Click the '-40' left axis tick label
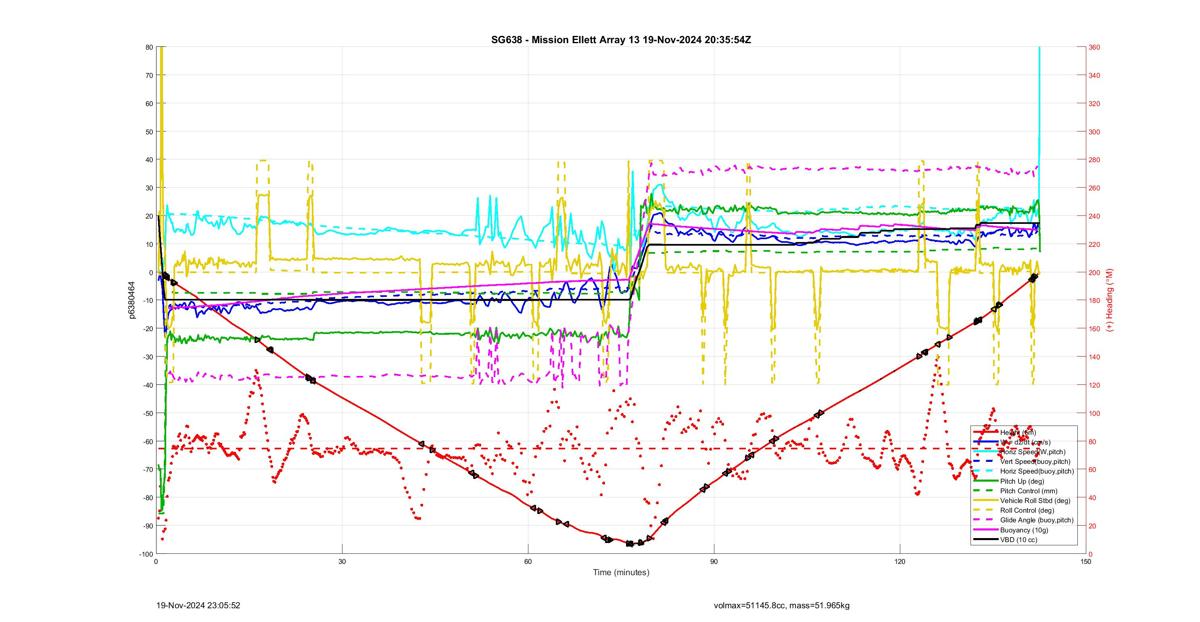The height and width of the screenshot is (622, 1200). click(x=146, y=385)
